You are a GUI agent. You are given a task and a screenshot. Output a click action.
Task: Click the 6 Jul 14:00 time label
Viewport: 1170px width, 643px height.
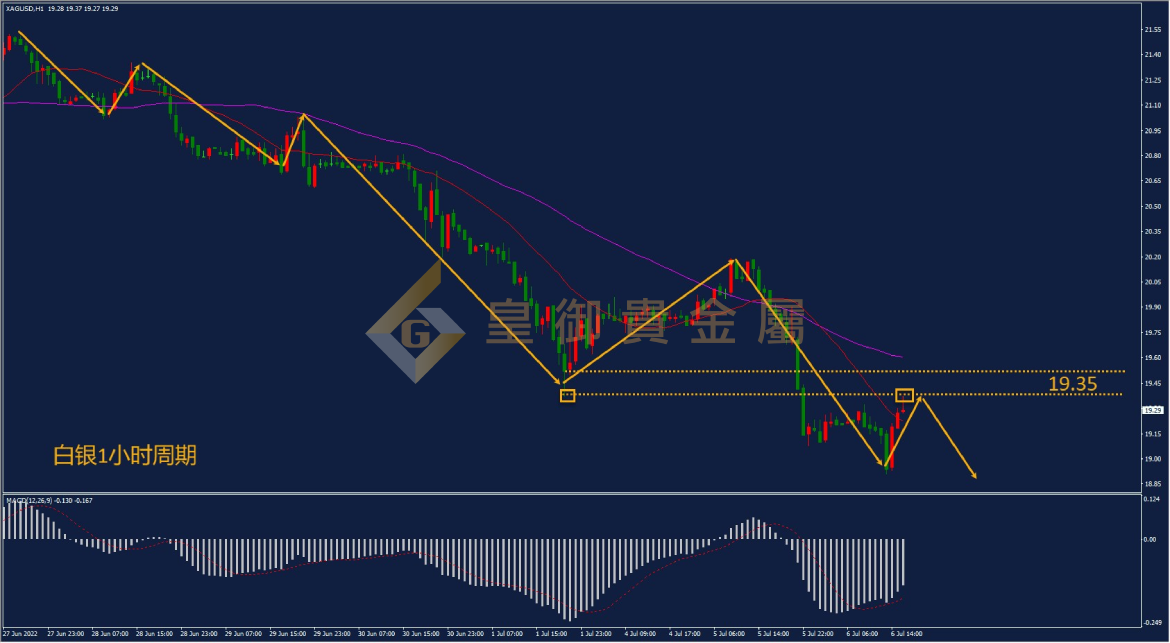(x=906, y=633)
